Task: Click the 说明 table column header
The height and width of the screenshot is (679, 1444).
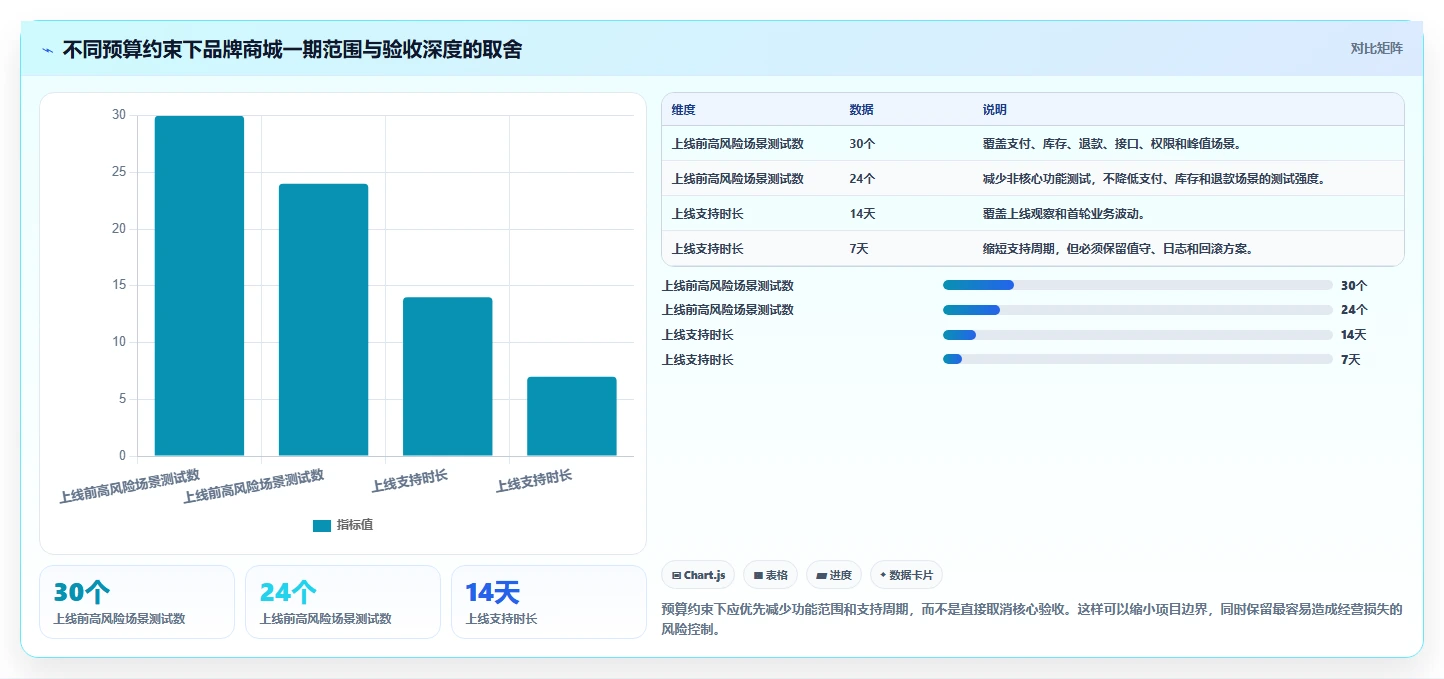Action: click(x=994, y=110)
